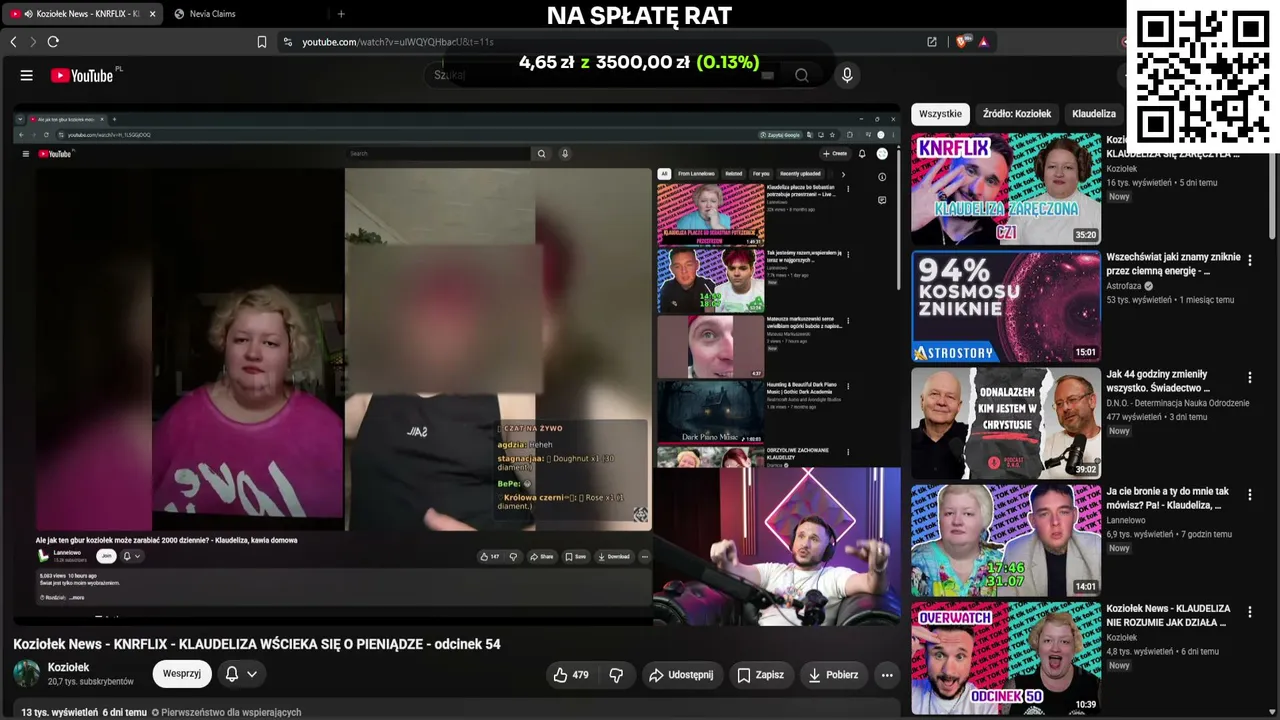Switch to the Koziołek News browser tab

tap(80, 14)
